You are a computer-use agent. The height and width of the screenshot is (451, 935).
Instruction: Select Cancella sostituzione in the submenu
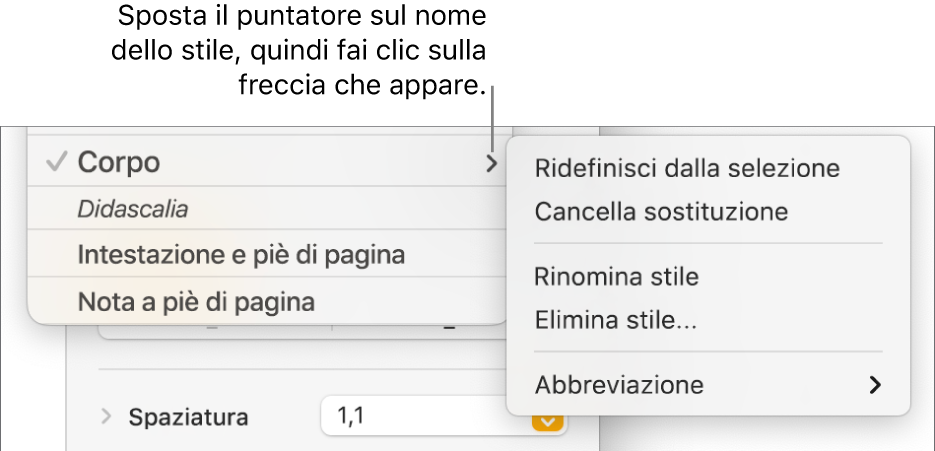click(661, 212)
